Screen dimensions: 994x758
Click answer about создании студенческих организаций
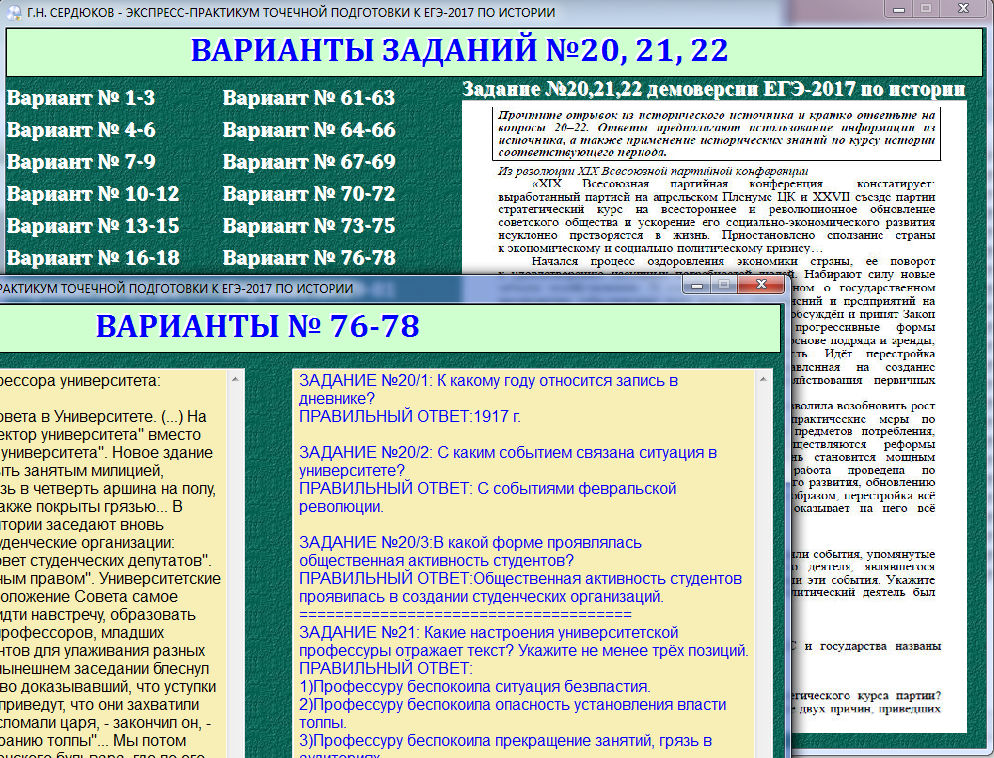[520, 588]
